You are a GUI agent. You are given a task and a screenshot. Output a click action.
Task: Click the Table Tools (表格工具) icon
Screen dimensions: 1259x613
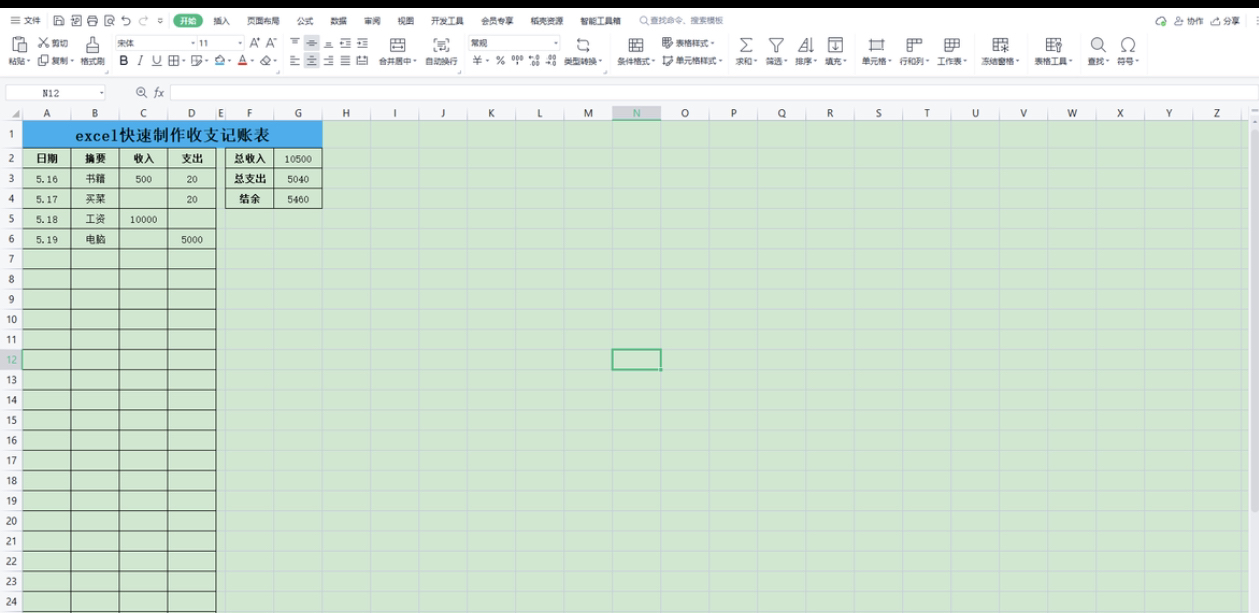click(x=1052, y=45)
